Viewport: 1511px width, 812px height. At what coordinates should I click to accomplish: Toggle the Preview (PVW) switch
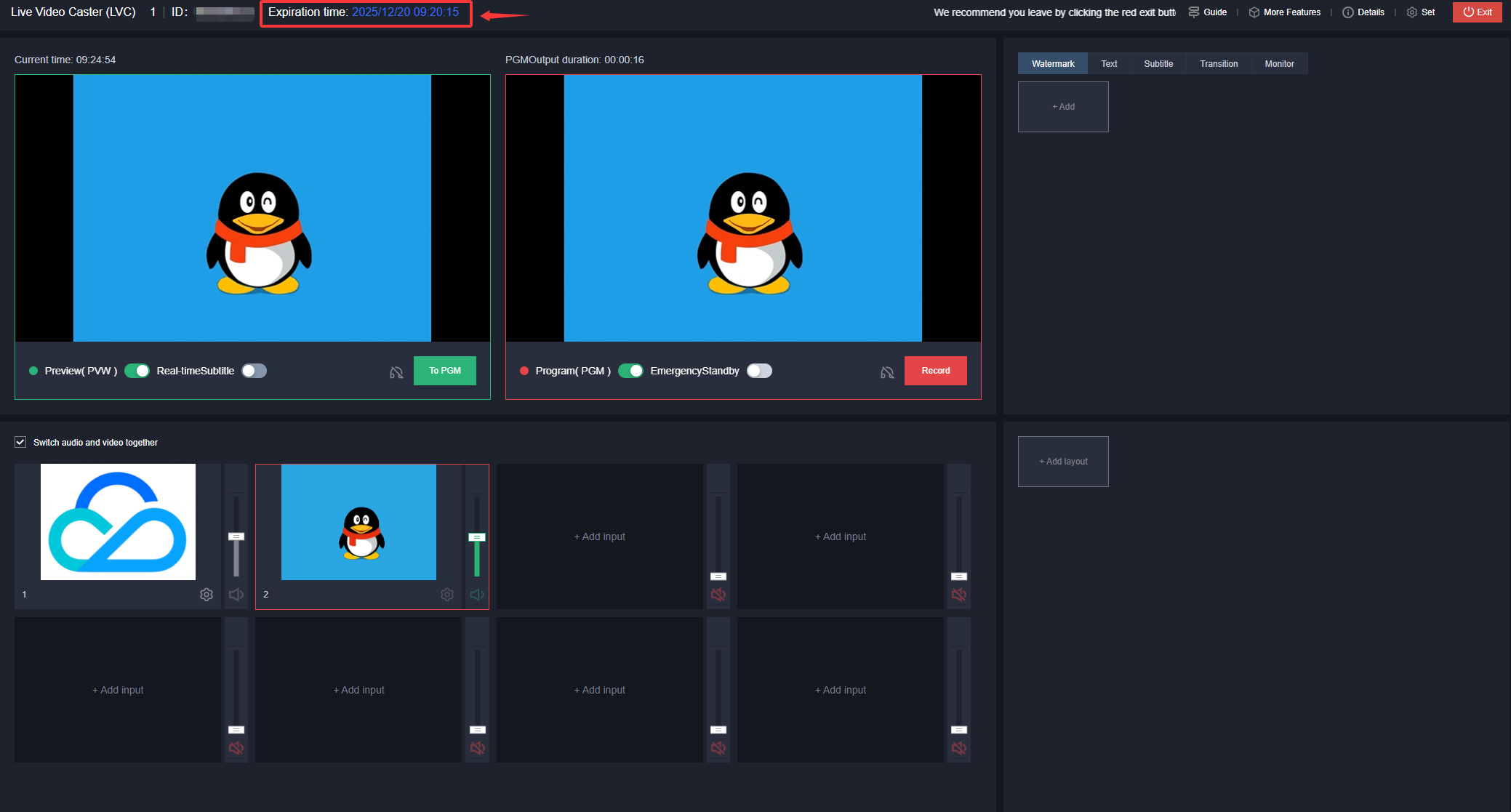pos(137,371)
